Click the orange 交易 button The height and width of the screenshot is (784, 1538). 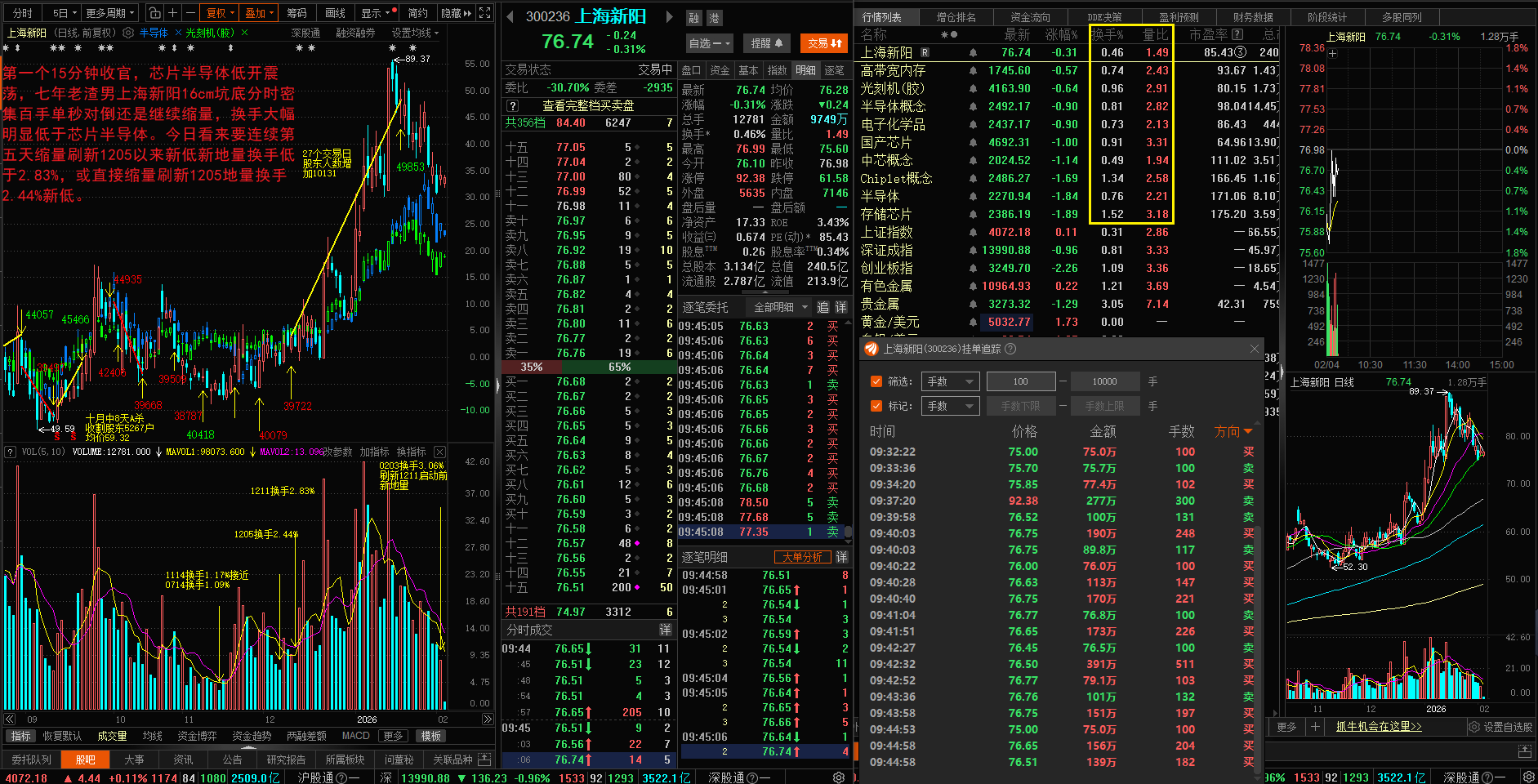pos(824,43)
